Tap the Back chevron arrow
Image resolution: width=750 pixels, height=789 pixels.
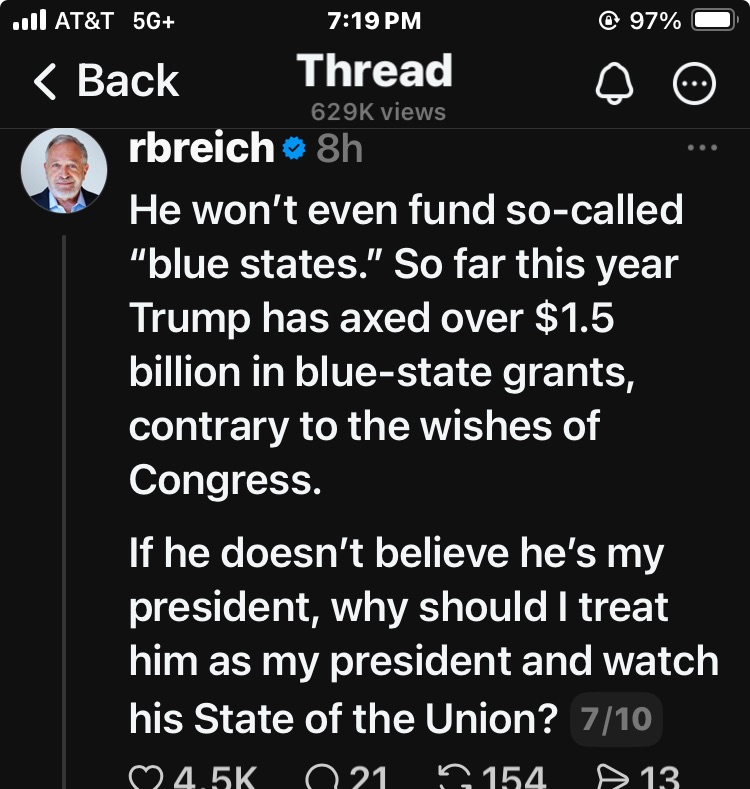(45, 82)
